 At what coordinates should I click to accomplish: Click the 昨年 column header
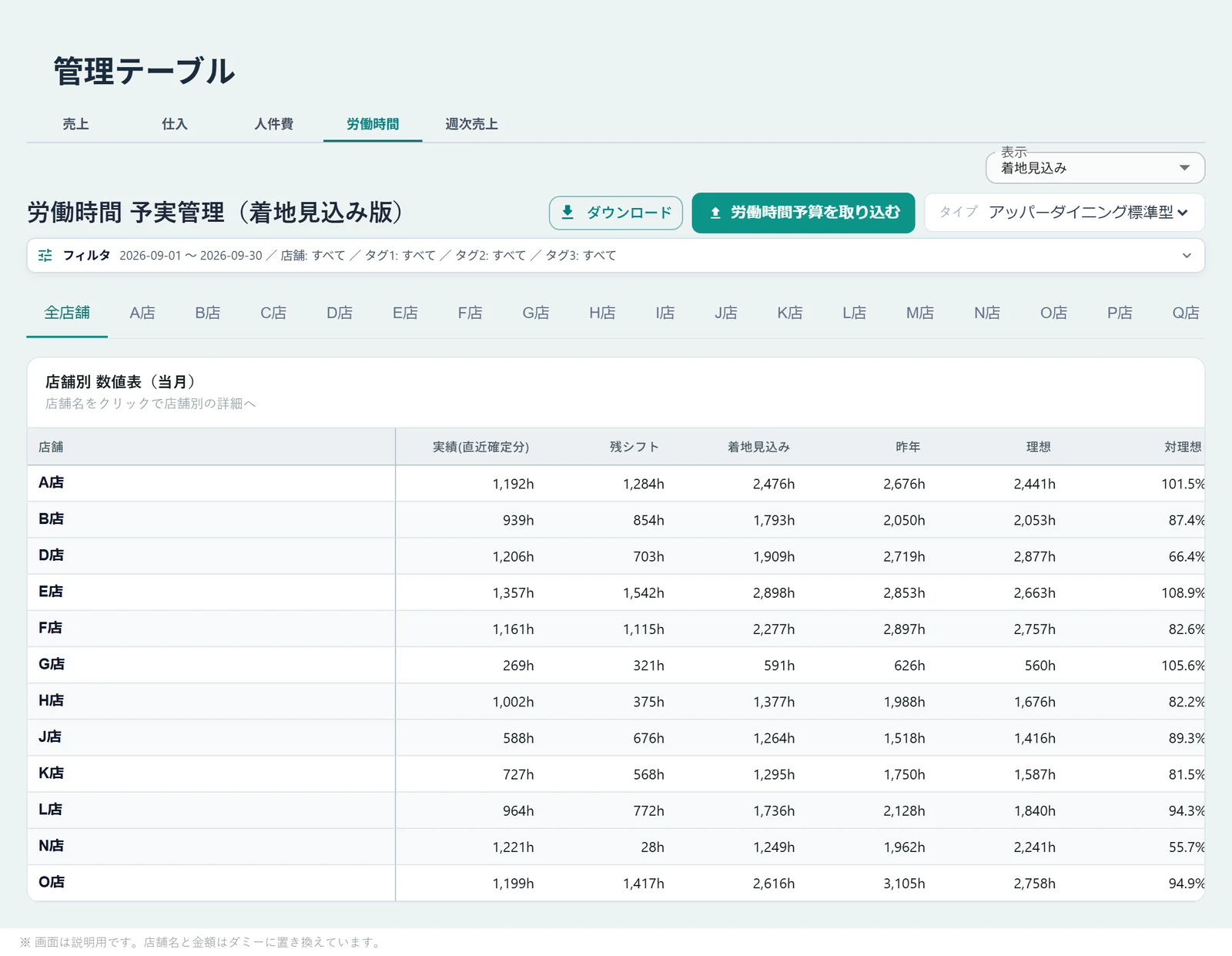[x=908, y=447]
